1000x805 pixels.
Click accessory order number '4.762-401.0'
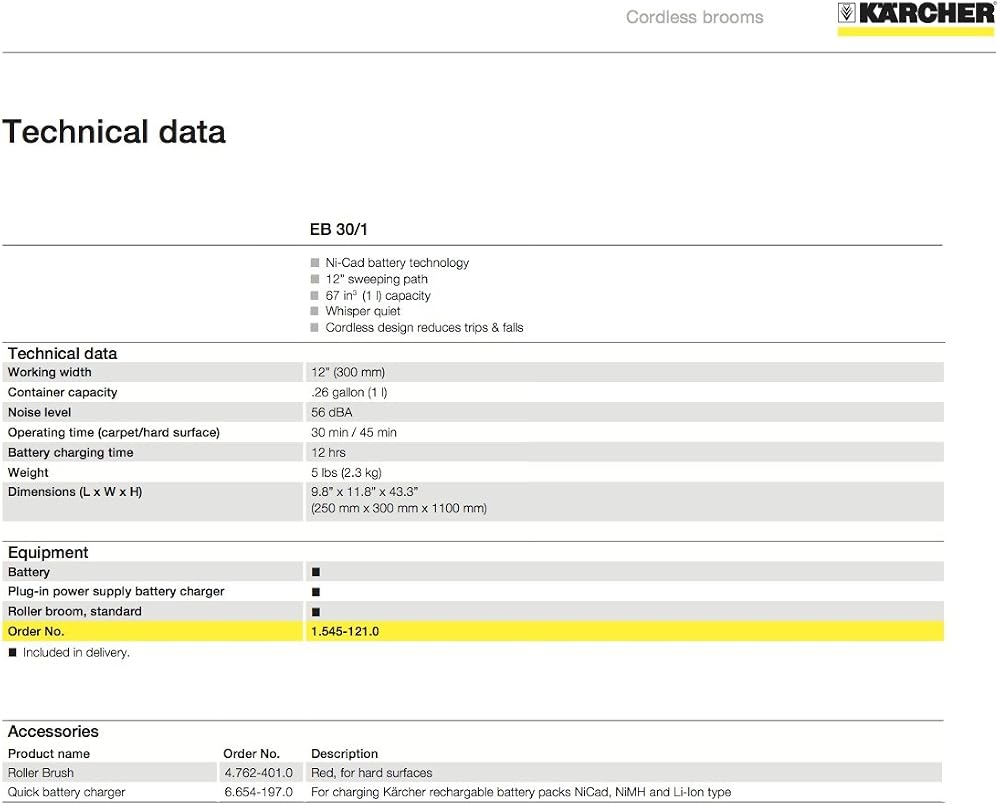click(258, 773)
